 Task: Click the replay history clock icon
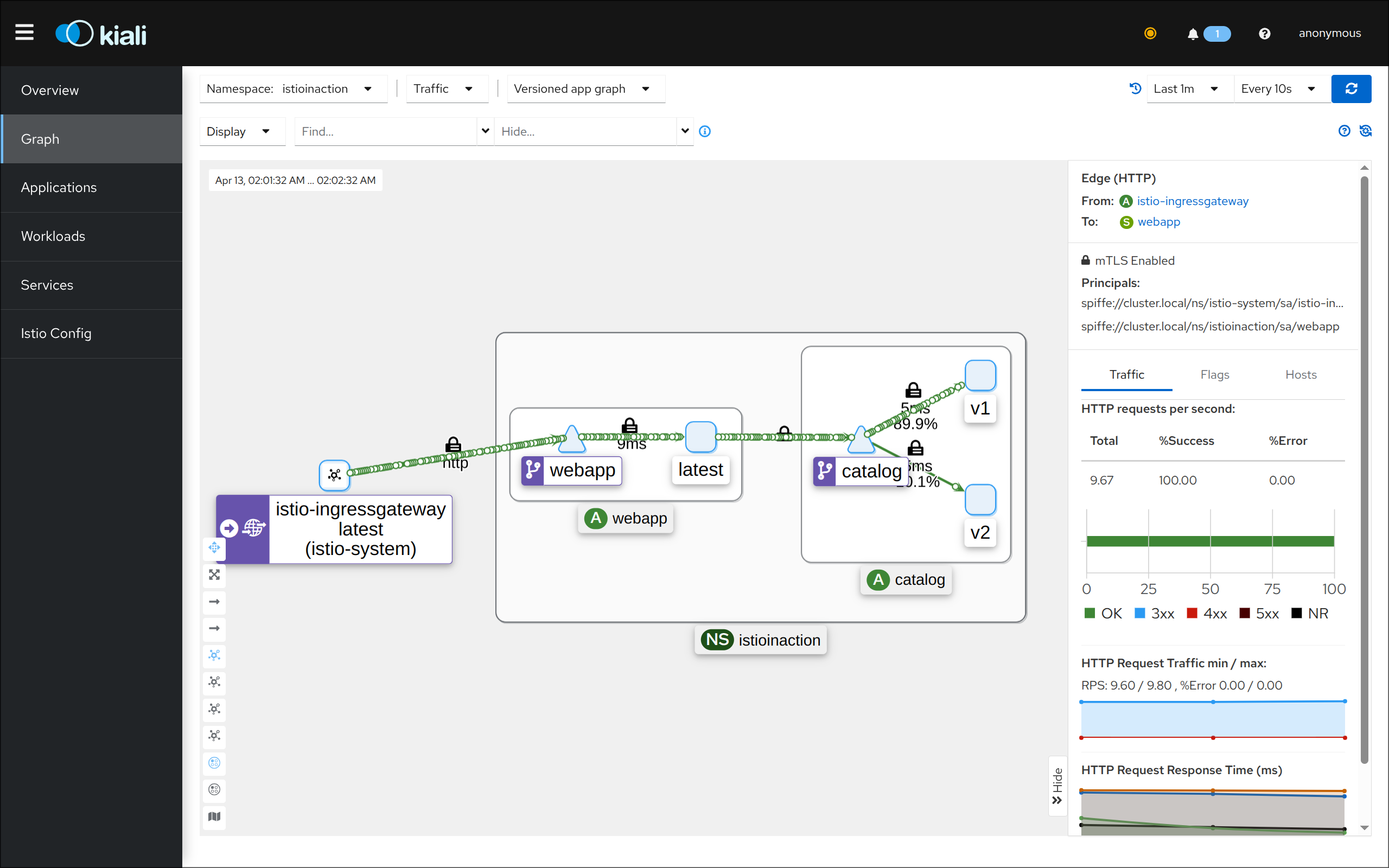click(x=1135, y=88)
